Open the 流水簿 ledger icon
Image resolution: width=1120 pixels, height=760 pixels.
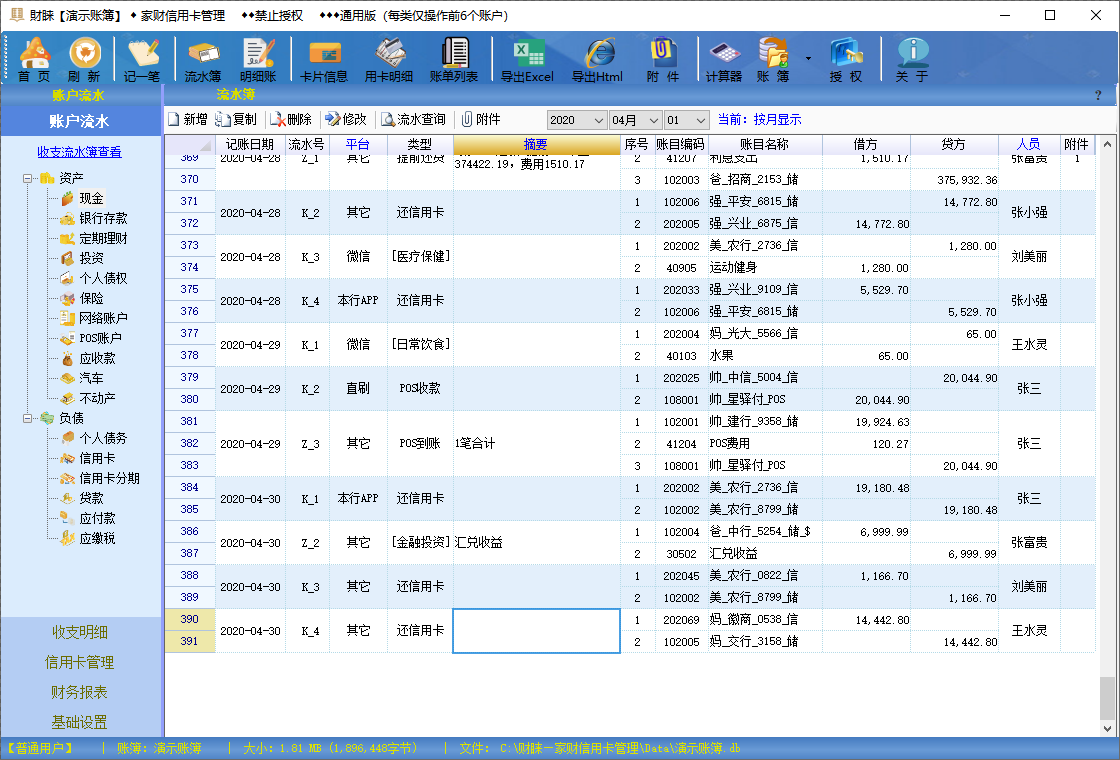[x=203, y=60]
